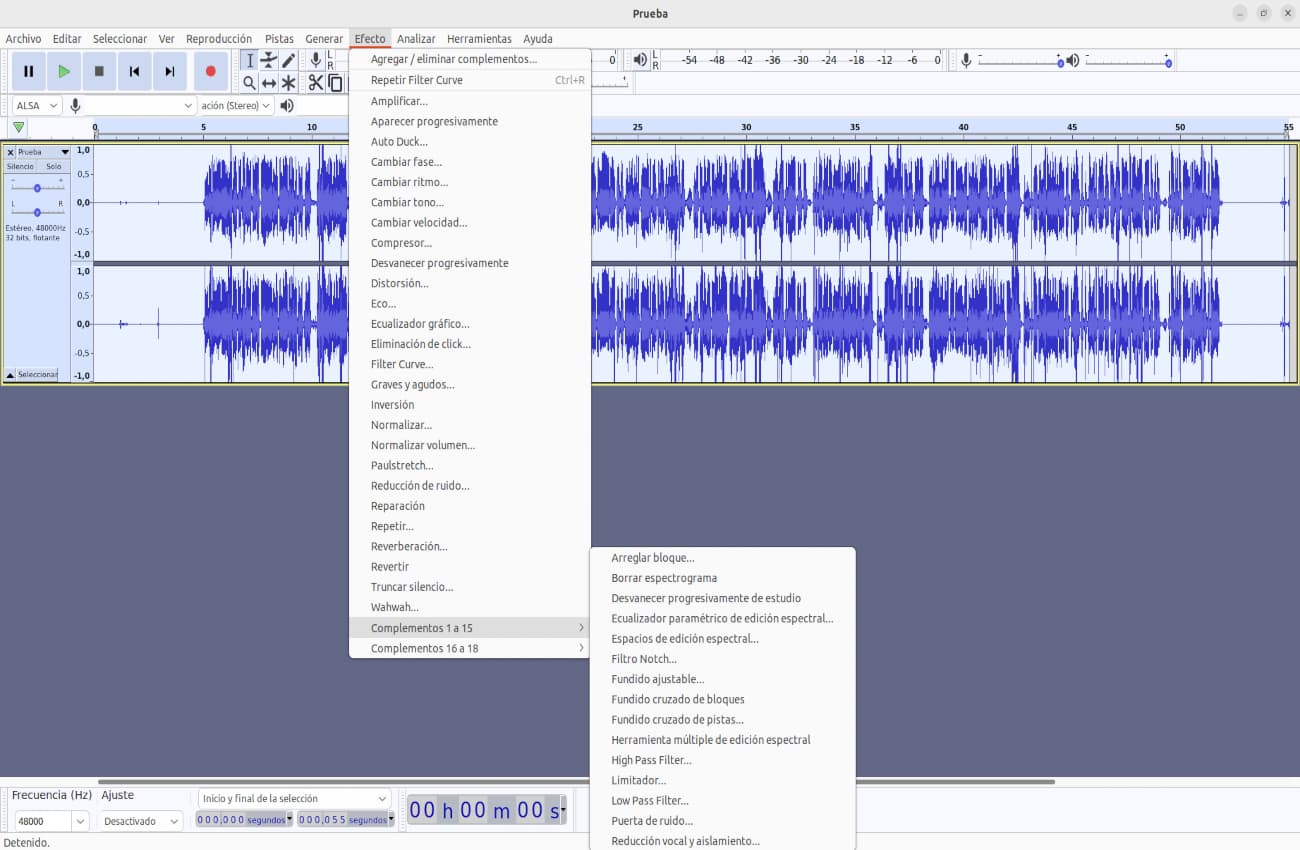This screenshot has height=850, width=1300.
Task: Select the Multi-tool
Action: coord(288,83)
